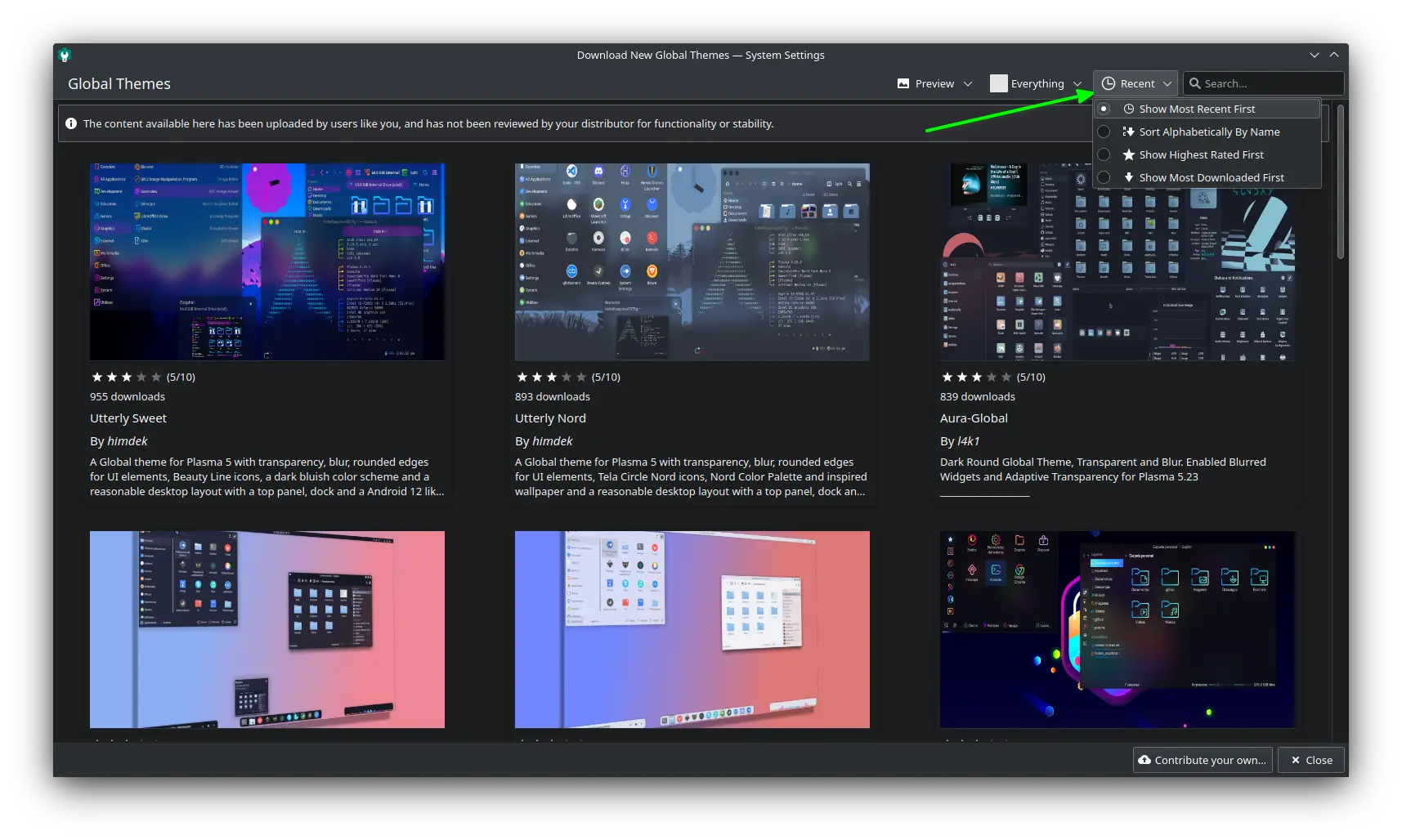Click the Close button at the bottom
This screenshot has height=840, width=1402.
[x=1311, y=760]
